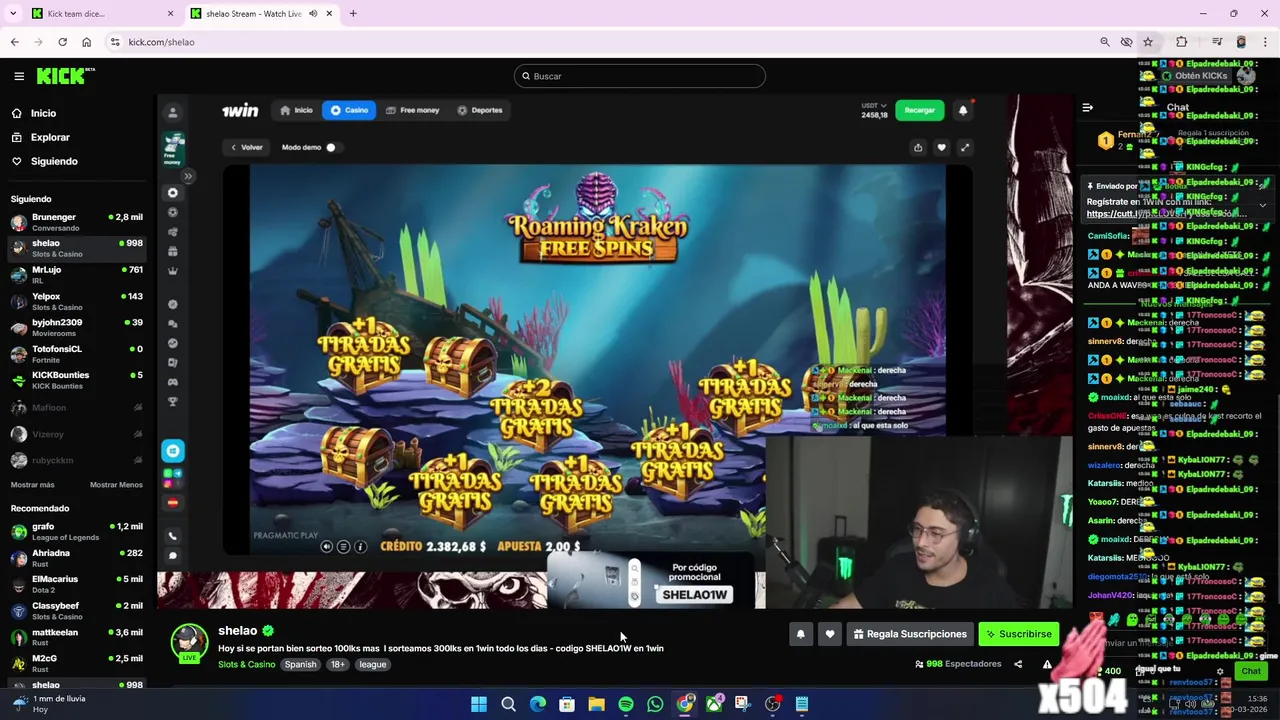
Task: Open Explorar in the sidebar
Action: (x=50, y=137)
